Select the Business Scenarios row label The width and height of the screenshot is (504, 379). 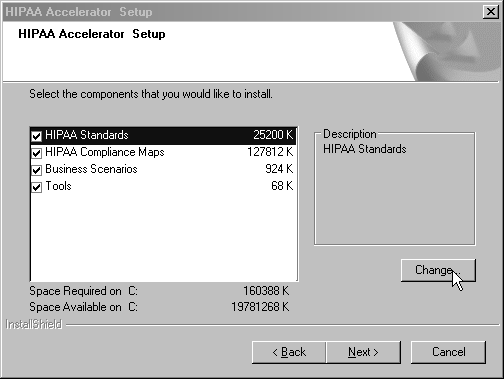pyautogui.click(x=91, y=169)
